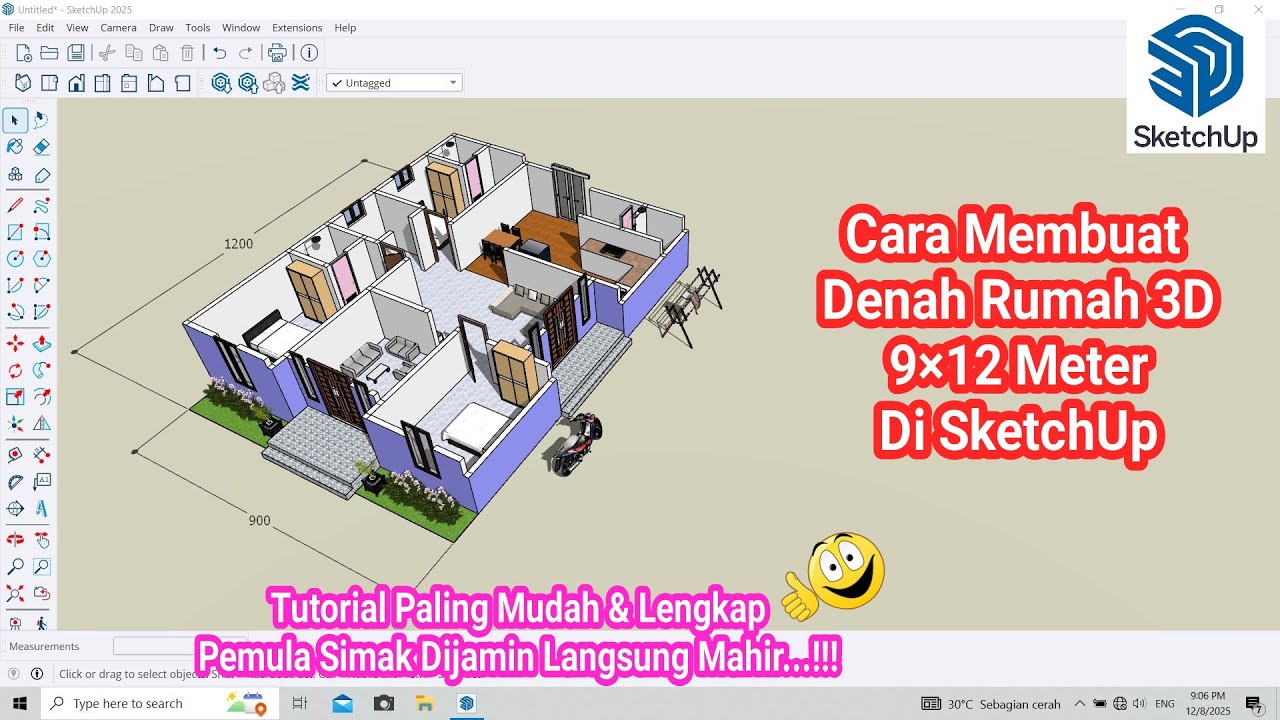Show Model Info from toolbar
1280x720 pixels.
coord(309,53)
